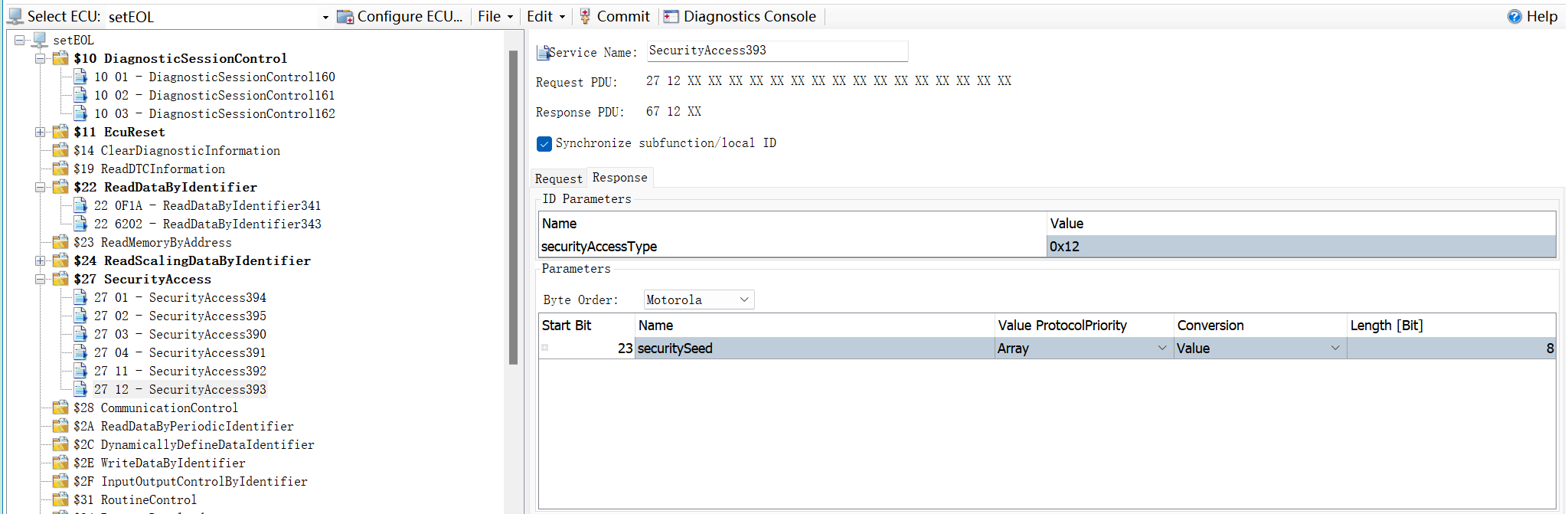1568x514 pixels.
Task: Open the Diagnostics Console icon
Action: [x=671, y=17]
